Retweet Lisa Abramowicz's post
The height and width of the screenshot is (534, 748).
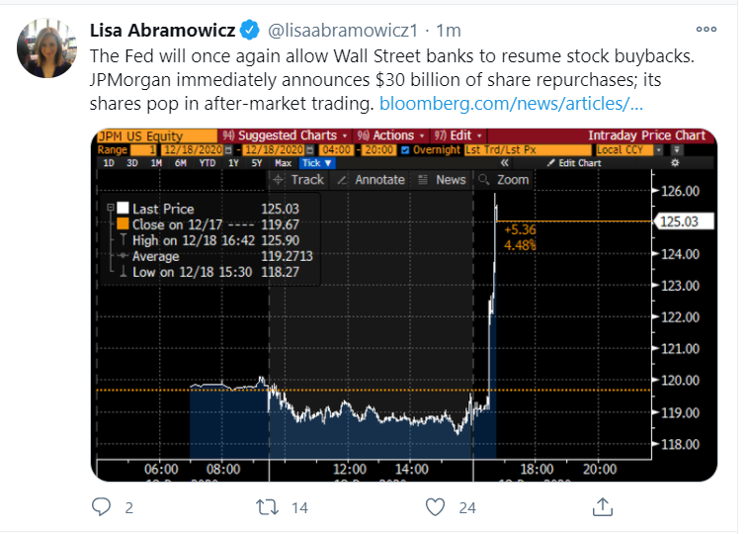click(266, 508)
